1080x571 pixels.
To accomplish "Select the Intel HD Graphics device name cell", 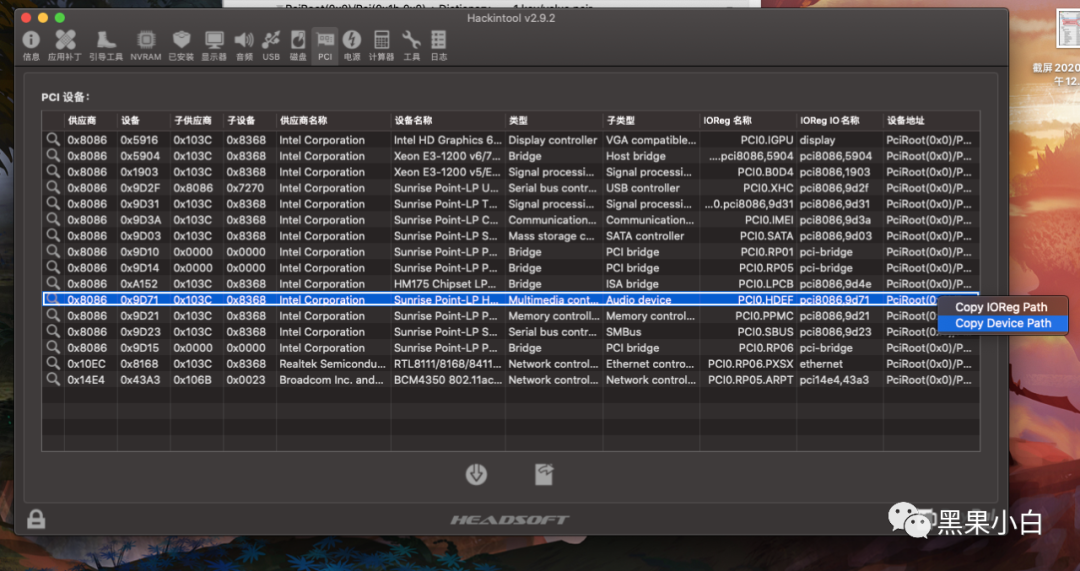I will click(x=448, y=140).
